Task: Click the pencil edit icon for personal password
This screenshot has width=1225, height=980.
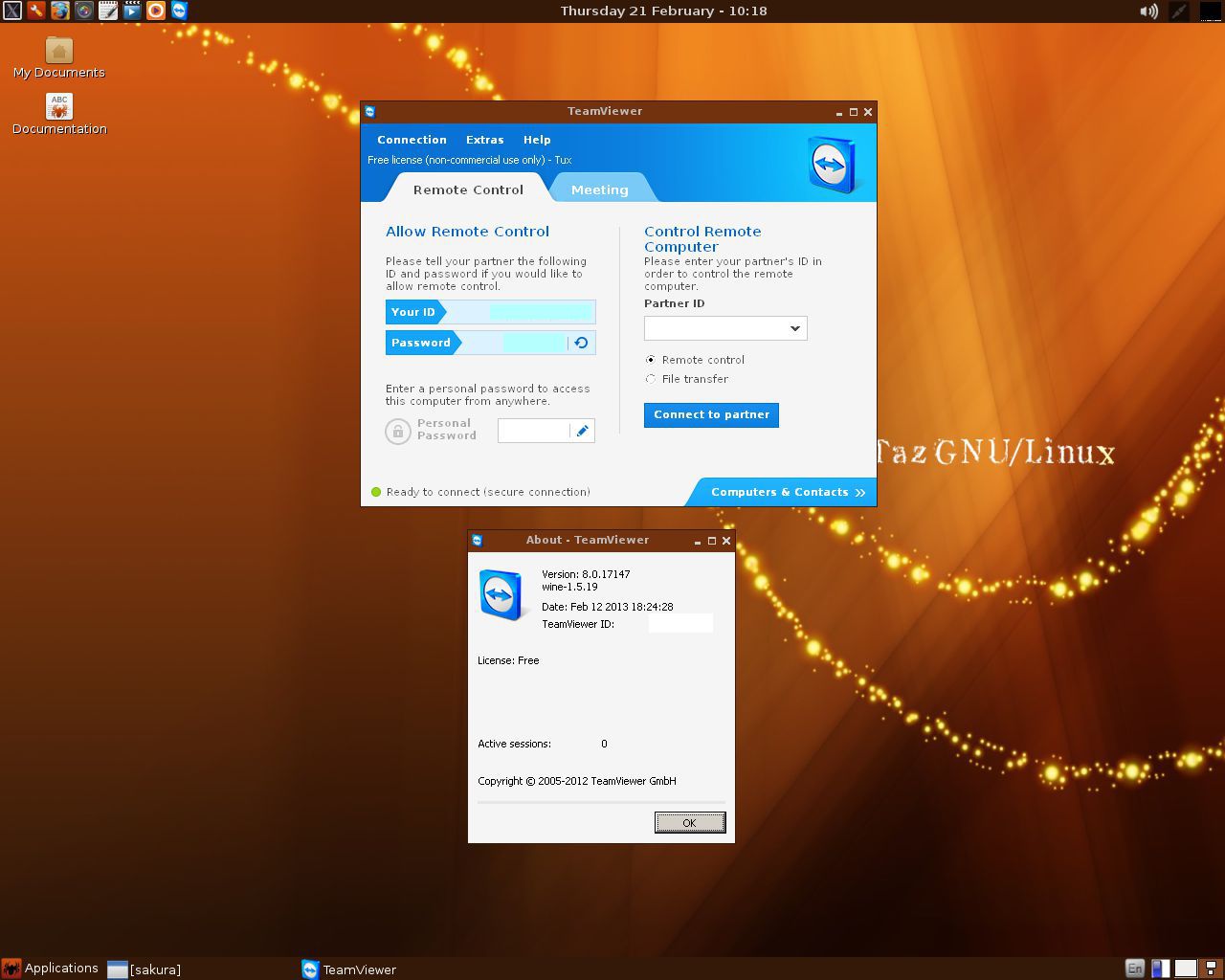Action: [582, 431]
